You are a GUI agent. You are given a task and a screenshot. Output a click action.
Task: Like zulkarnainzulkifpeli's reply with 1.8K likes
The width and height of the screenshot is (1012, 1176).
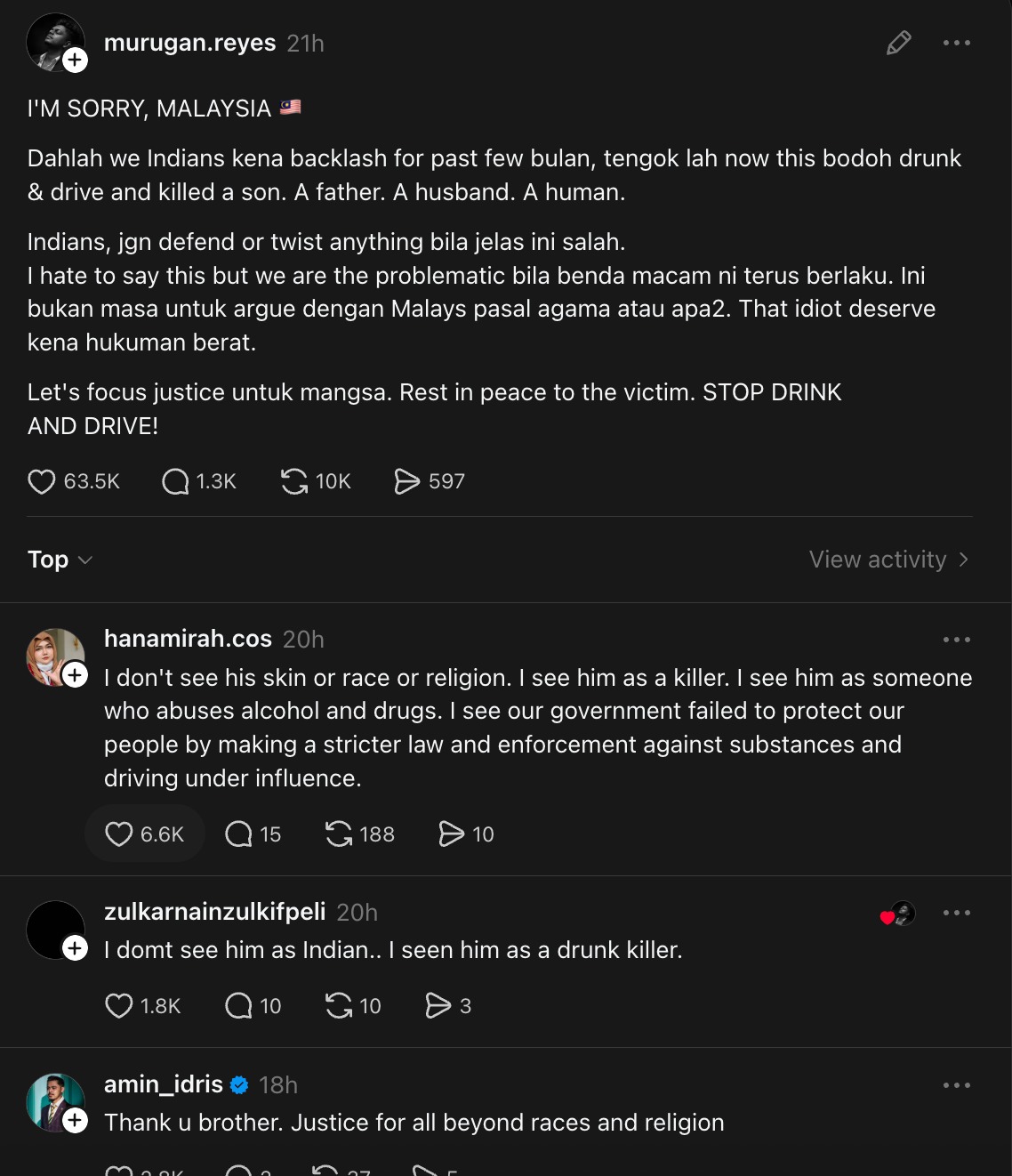click(x=119, y=1005)
